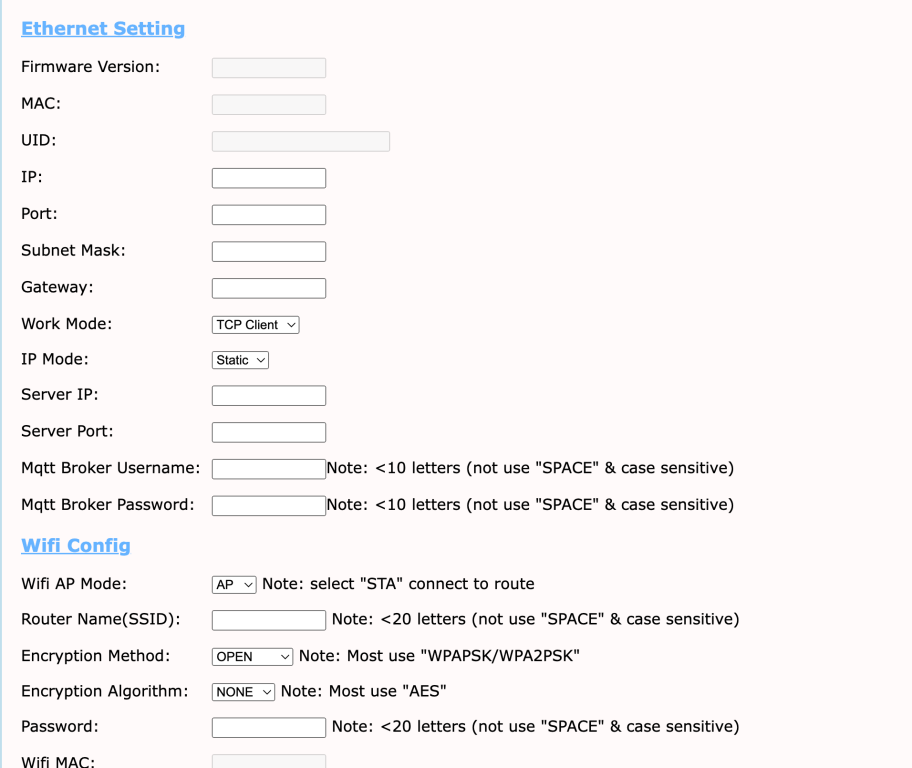912x768 pixels.
Task: Open the Encryption Method dropdown
Action: pos(252,657)
